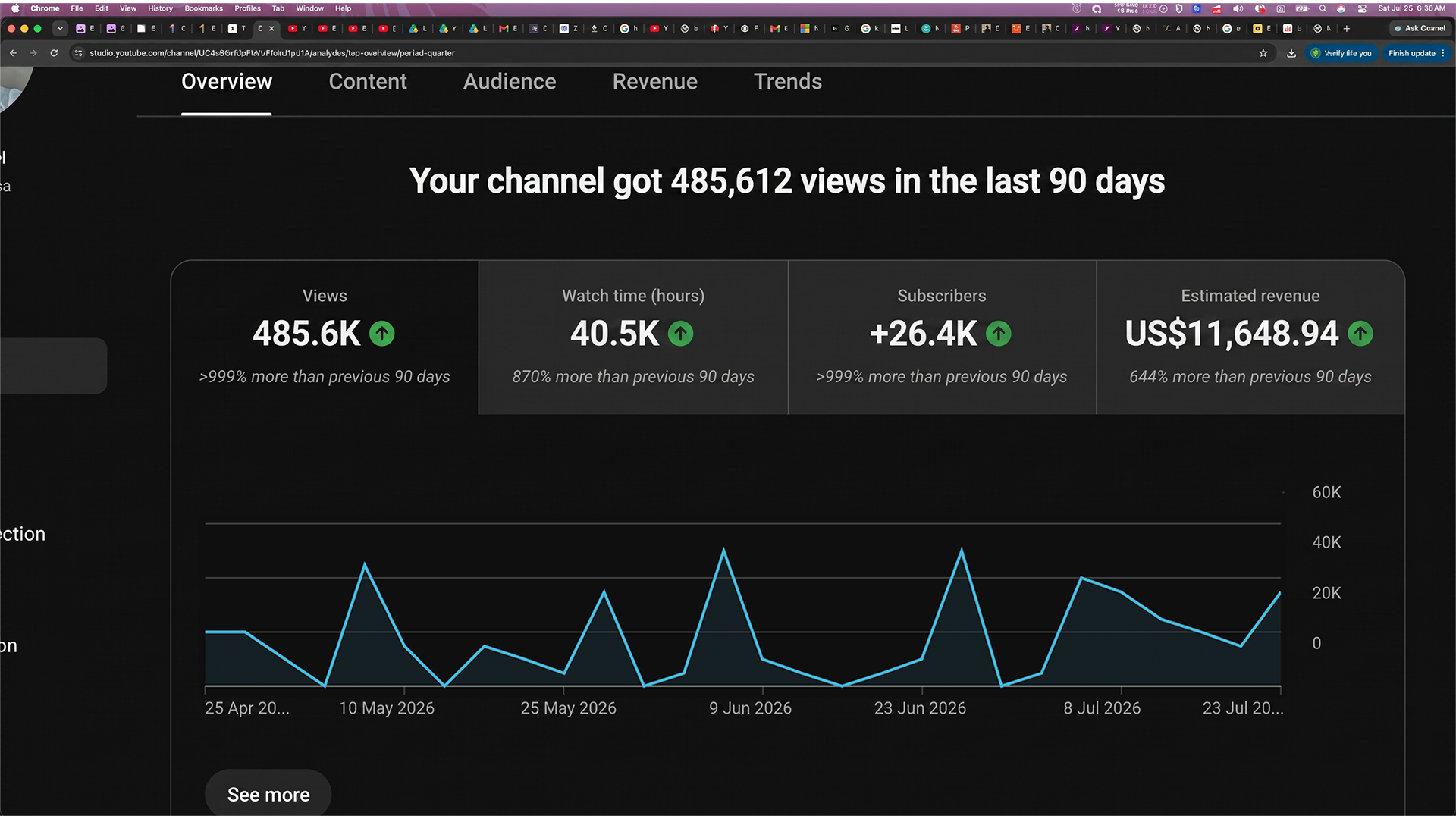Click the browser forward arrow
The height and width of the screenshot is (819, 1456).
tap(33, 53)
